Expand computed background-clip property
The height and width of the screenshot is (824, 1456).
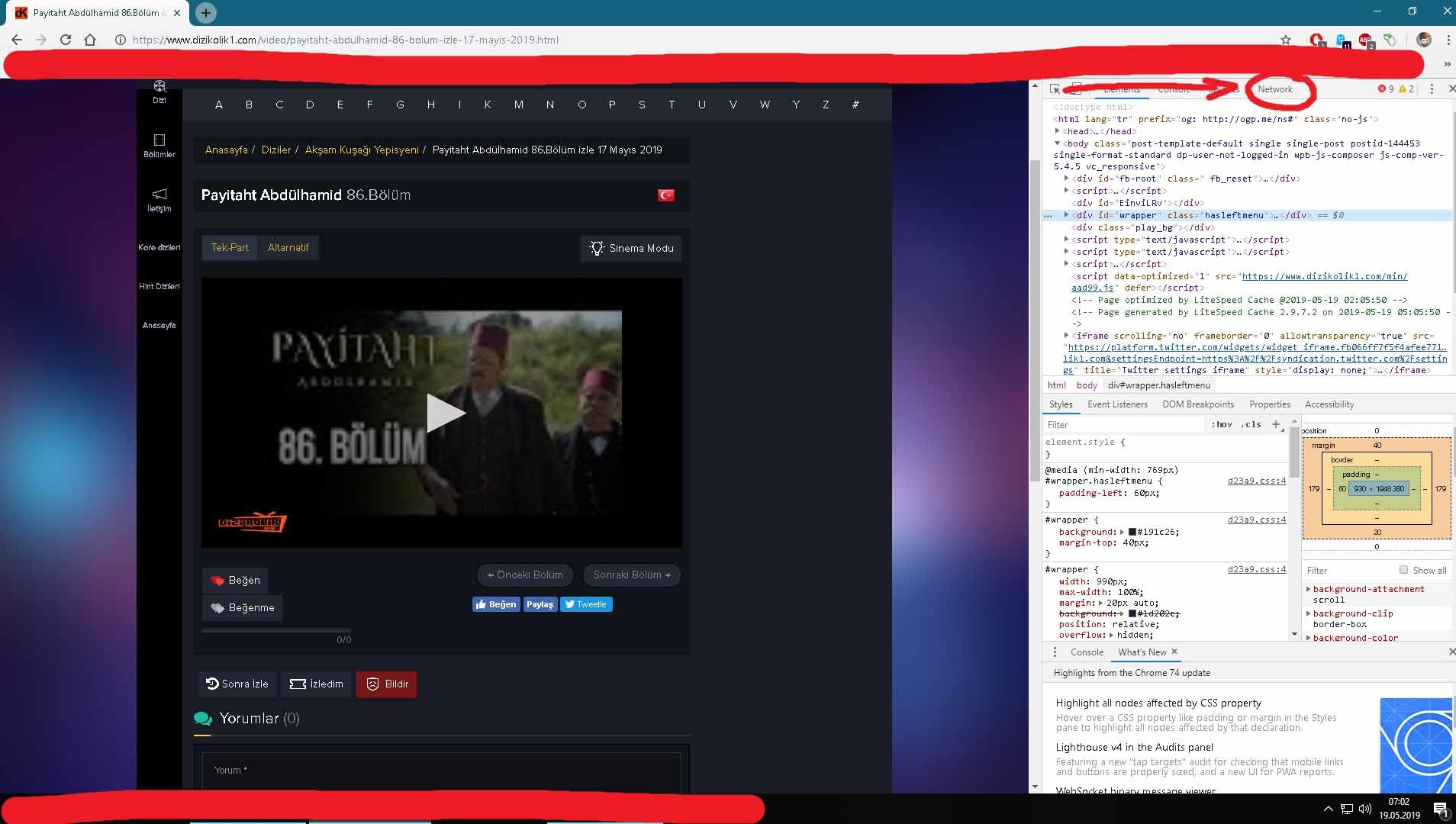(x=1308, y=613)
